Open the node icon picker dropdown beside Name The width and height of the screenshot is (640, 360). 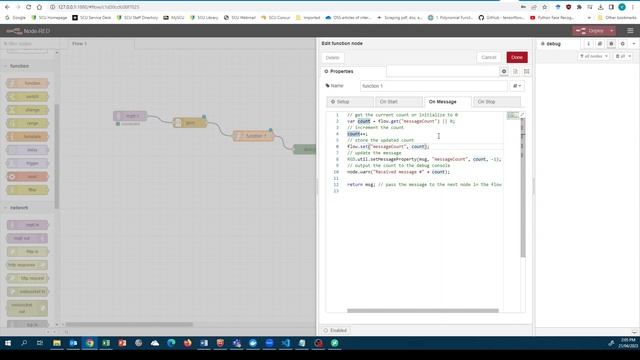tap(517, 86)
